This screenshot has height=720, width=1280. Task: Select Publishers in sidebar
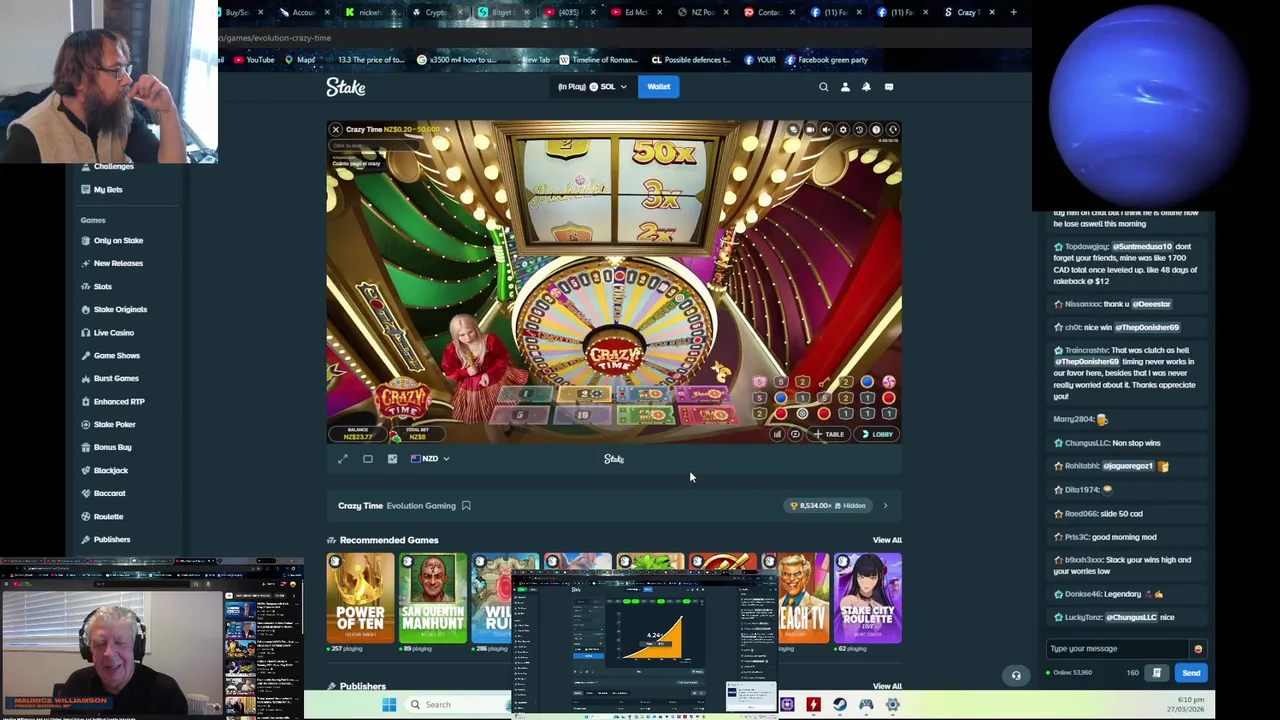pyautogui.click(x=111, y=540)
